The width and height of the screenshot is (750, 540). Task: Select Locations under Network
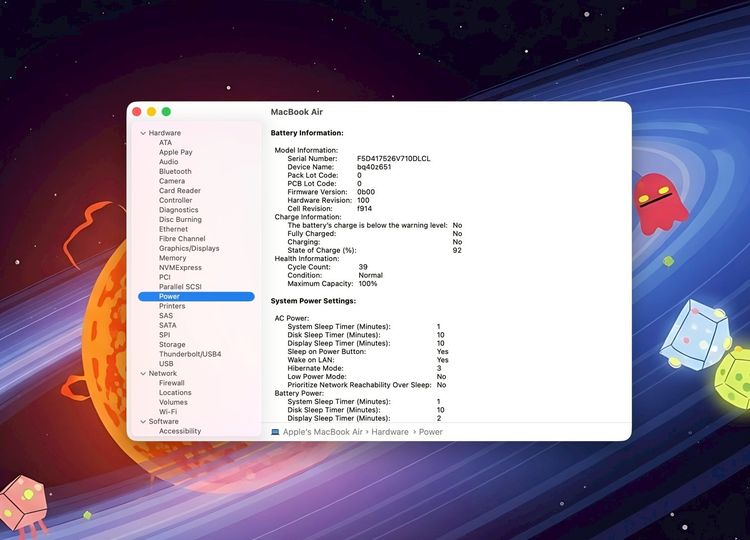[x=175, y=392]
